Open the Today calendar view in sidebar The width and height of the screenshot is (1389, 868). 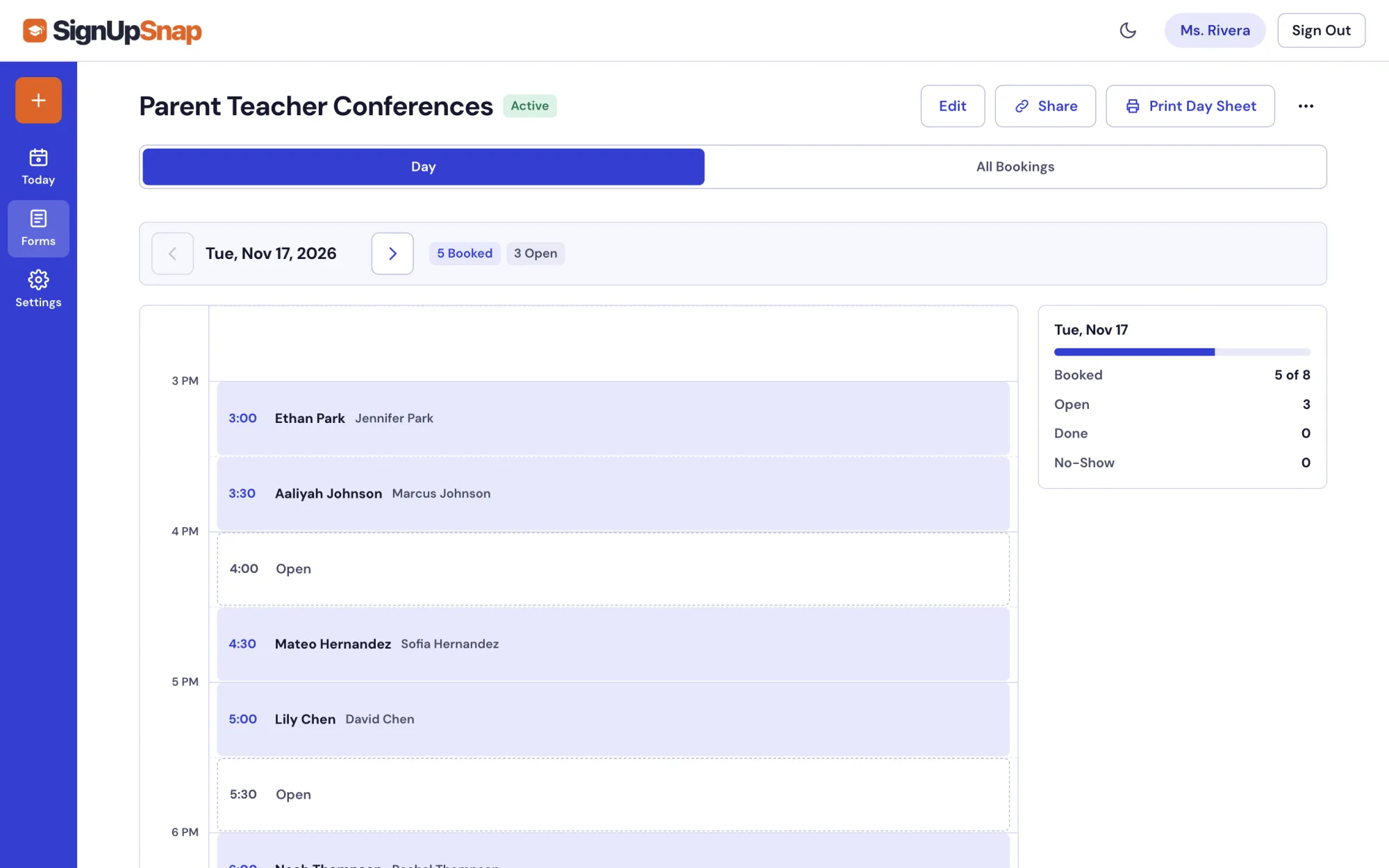coord(38,167)
